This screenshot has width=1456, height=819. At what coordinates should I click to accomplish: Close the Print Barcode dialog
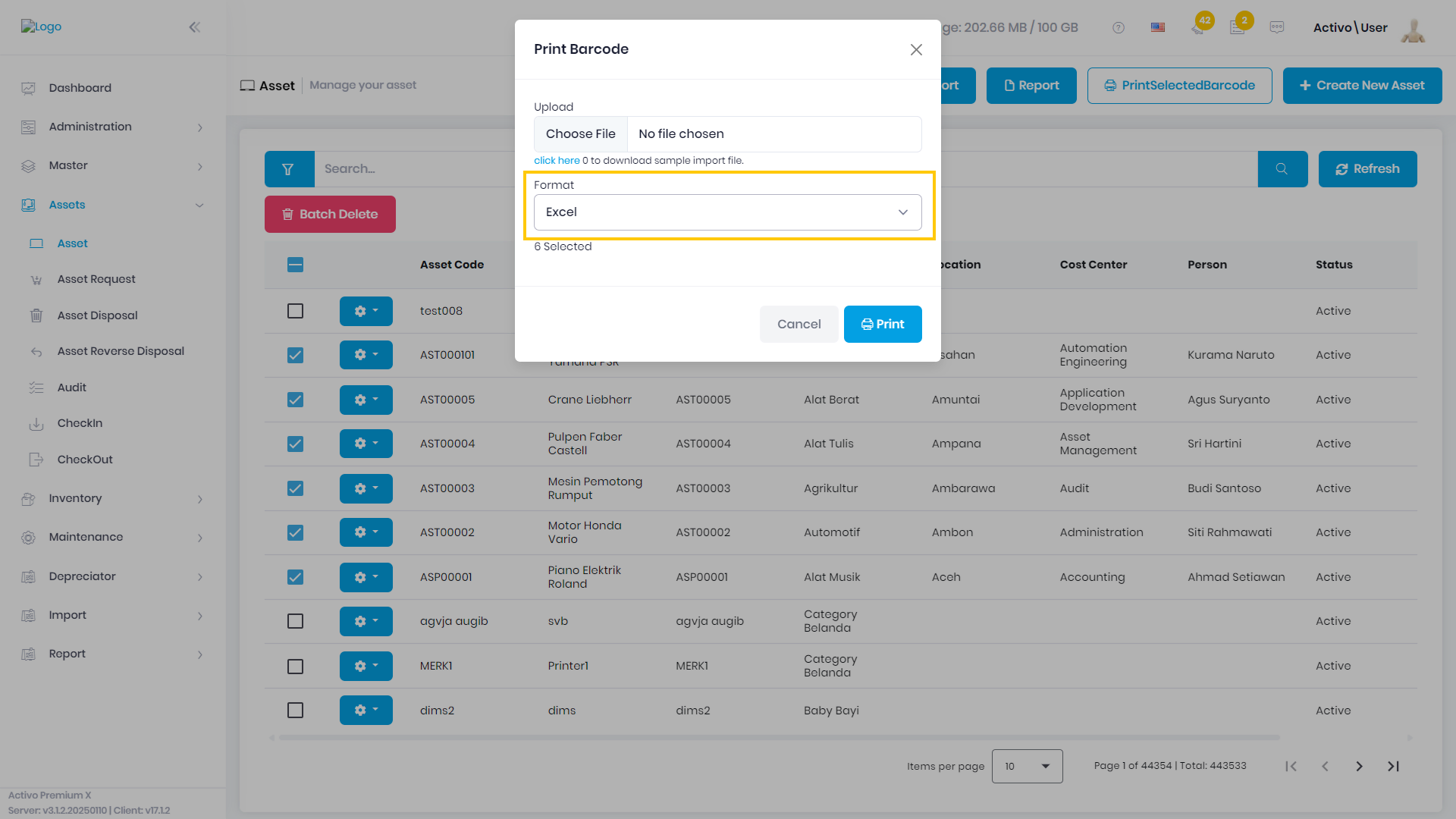[x=916, y=49]
